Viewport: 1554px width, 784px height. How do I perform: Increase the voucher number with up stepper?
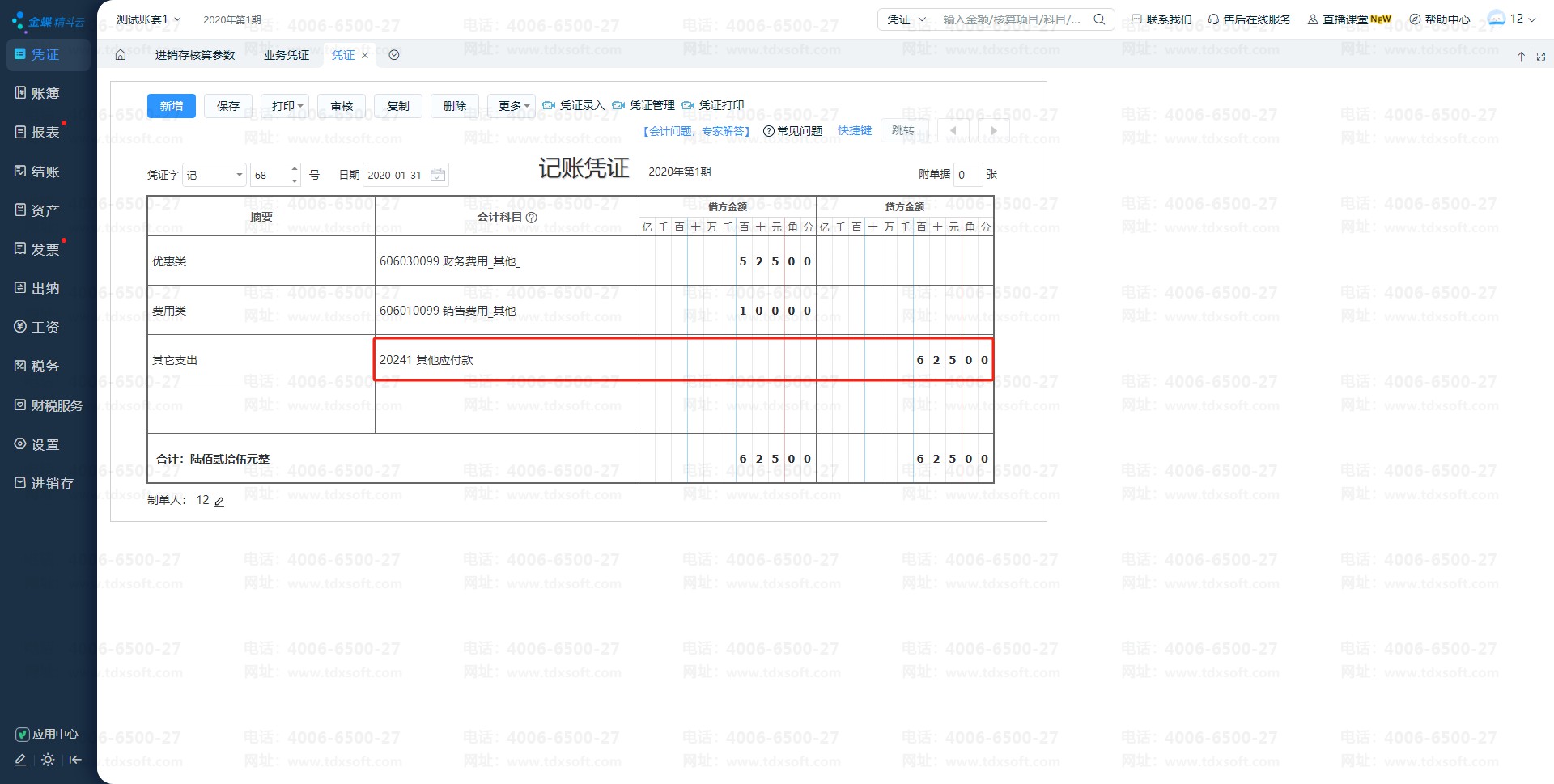[x=295, y=169]
